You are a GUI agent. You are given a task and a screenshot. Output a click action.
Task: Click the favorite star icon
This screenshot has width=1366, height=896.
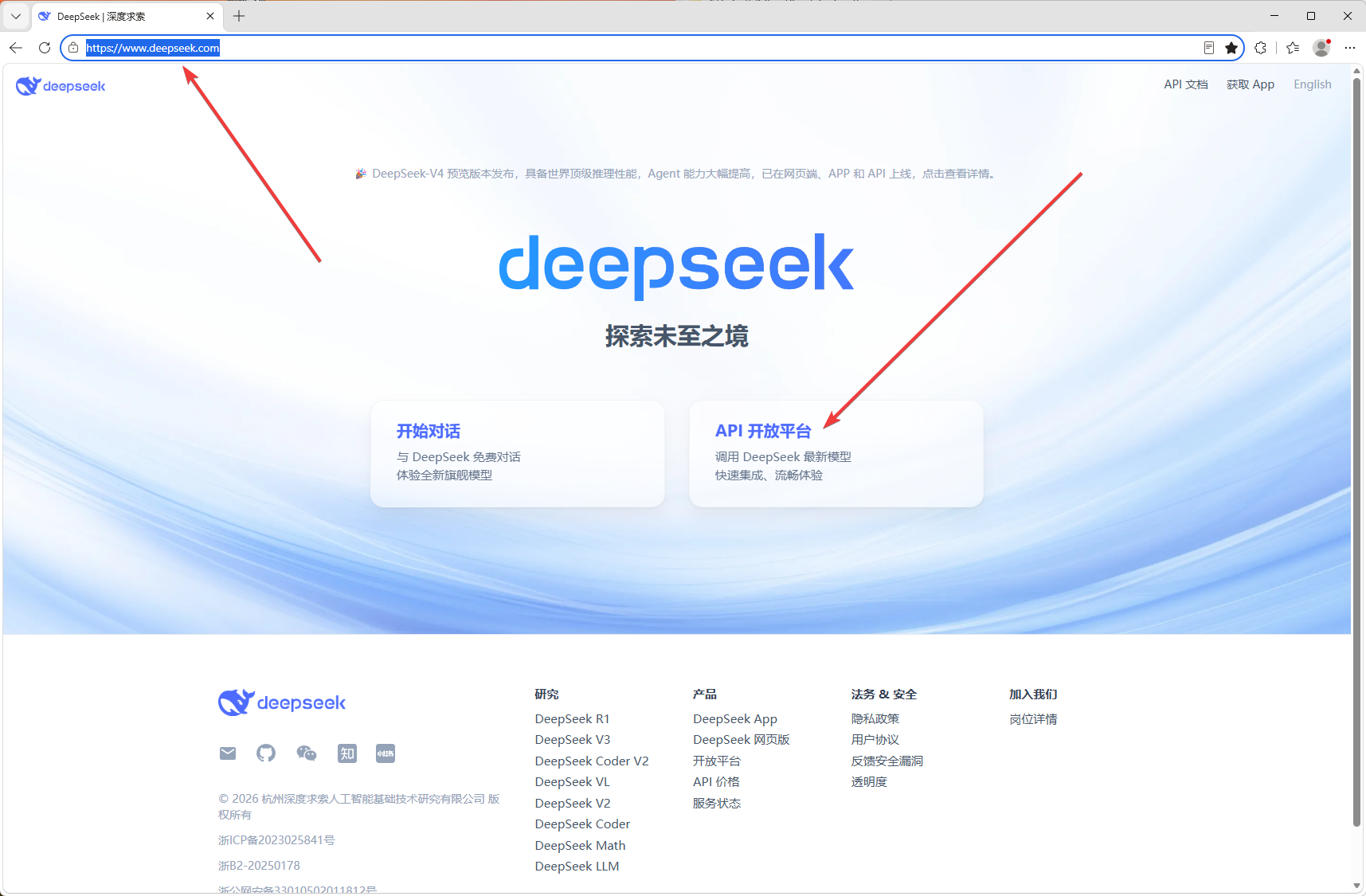tap(1231, 48)
